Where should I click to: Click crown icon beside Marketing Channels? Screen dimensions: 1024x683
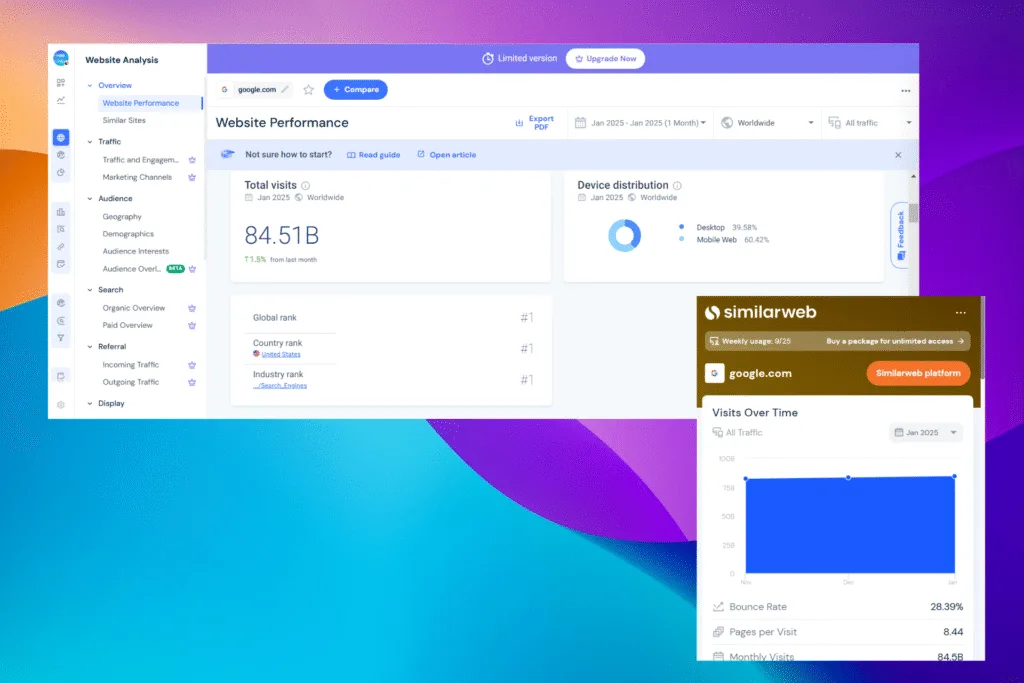(x=192, y=177)
